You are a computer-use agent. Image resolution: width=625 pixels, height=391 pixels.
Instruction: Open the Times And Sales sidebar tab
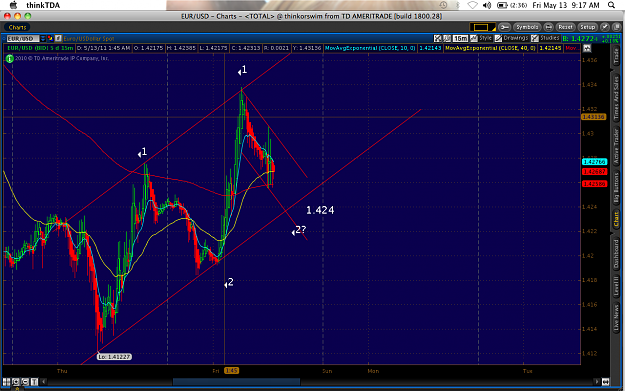(x=616, y=97)
